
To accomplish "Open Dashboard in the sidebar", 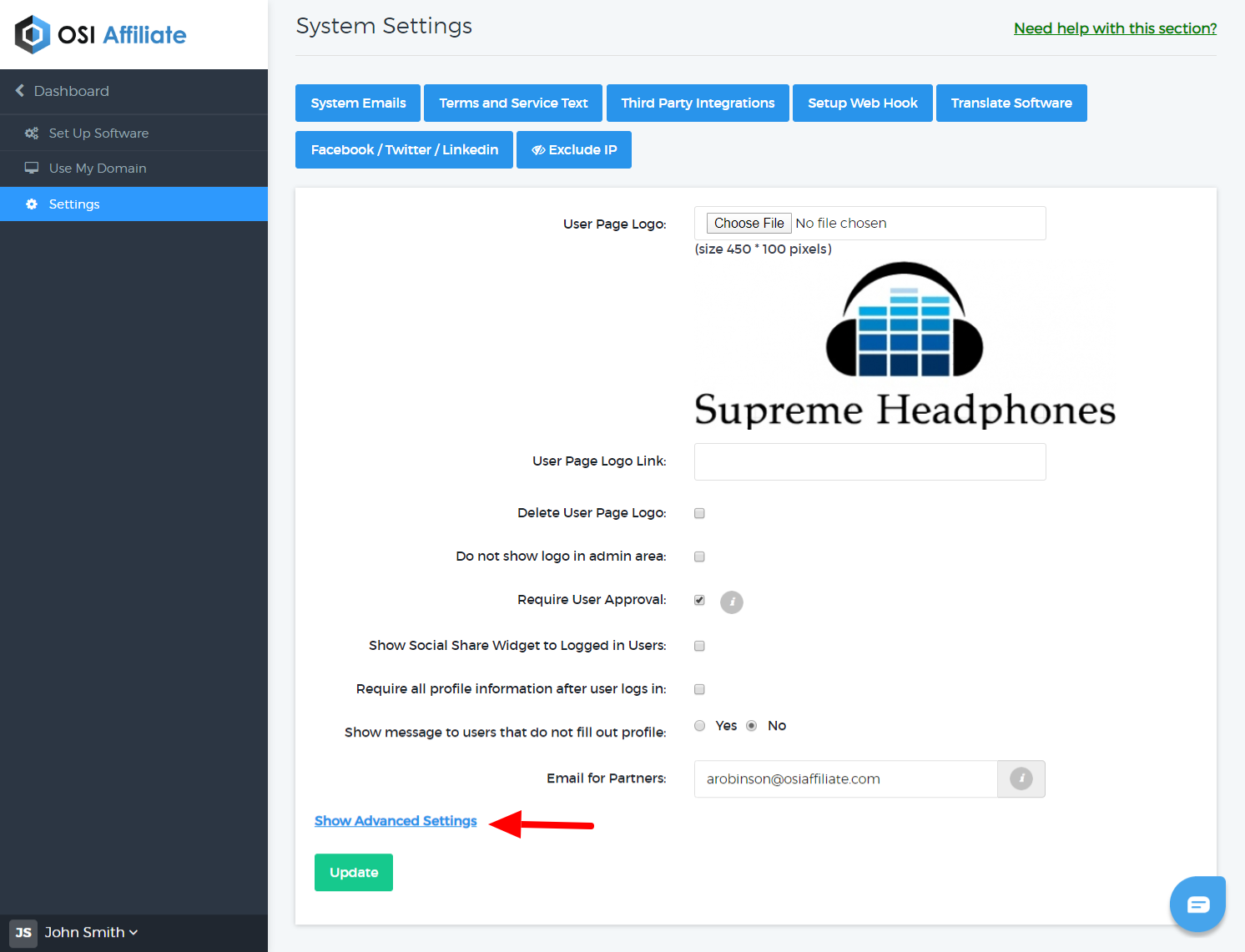I will pos(134,91).
